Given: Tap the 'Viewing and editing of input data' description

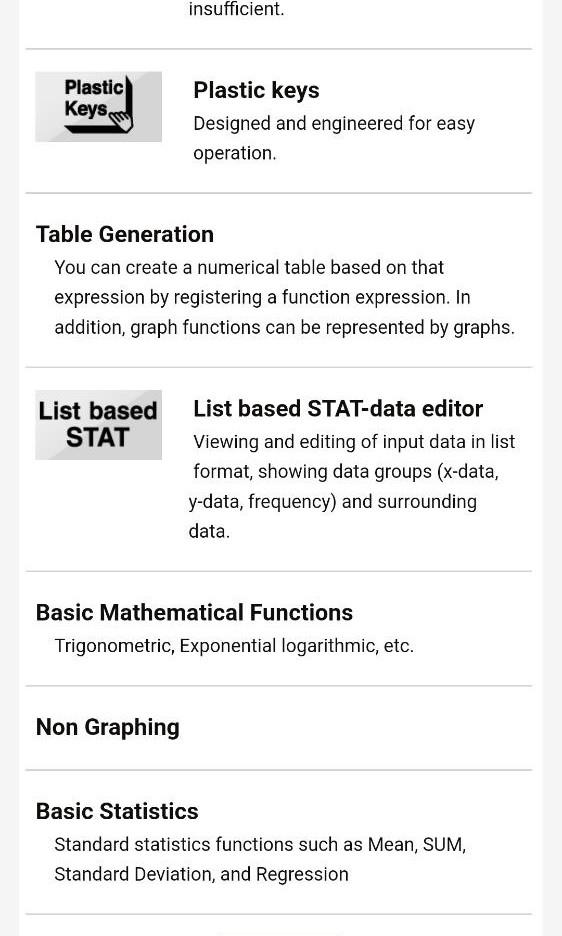Looking at the screenshot, I should click(x=352, y=487).
